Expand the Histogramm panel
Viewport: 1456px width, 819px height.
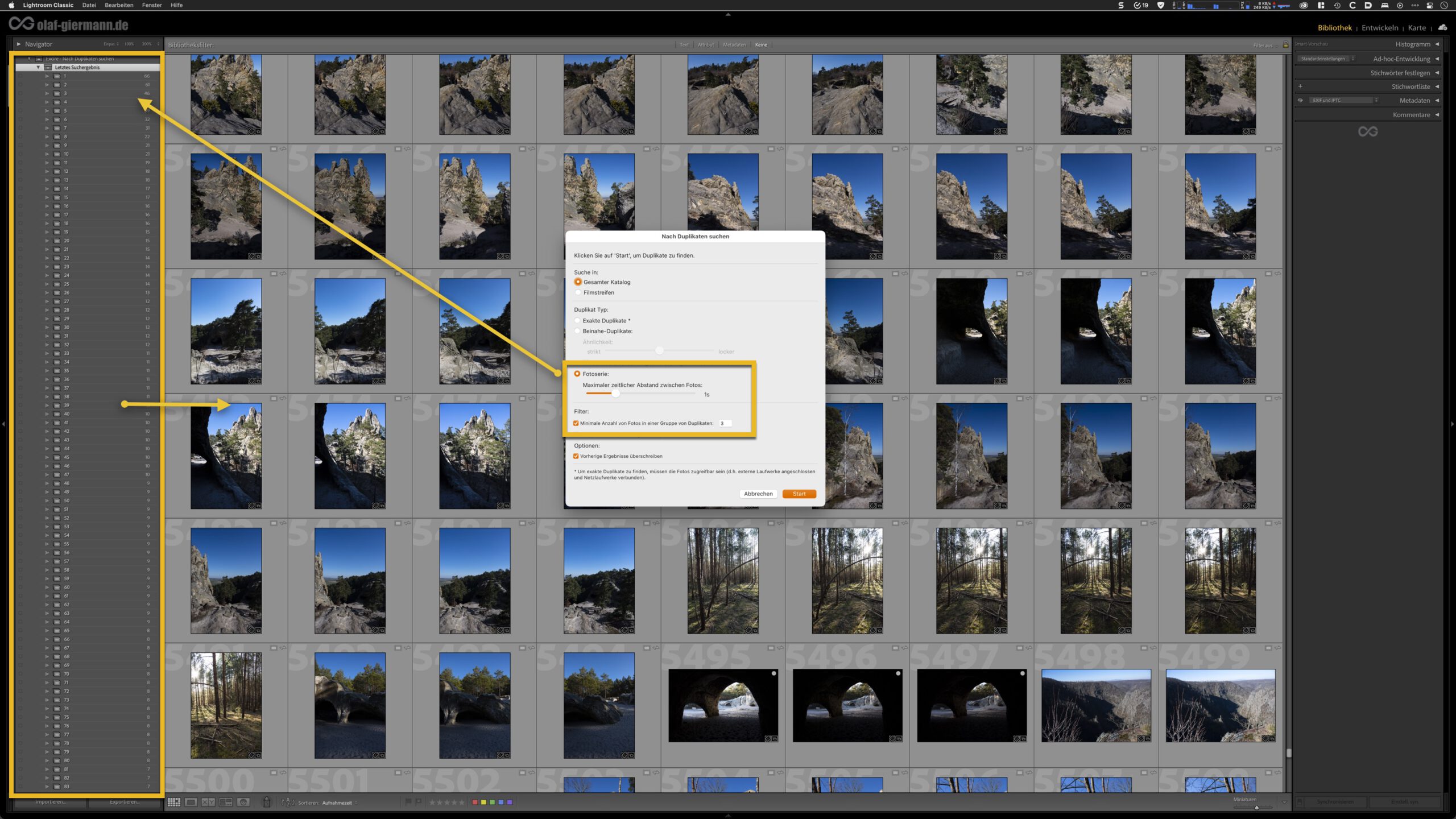[1412, 44]
